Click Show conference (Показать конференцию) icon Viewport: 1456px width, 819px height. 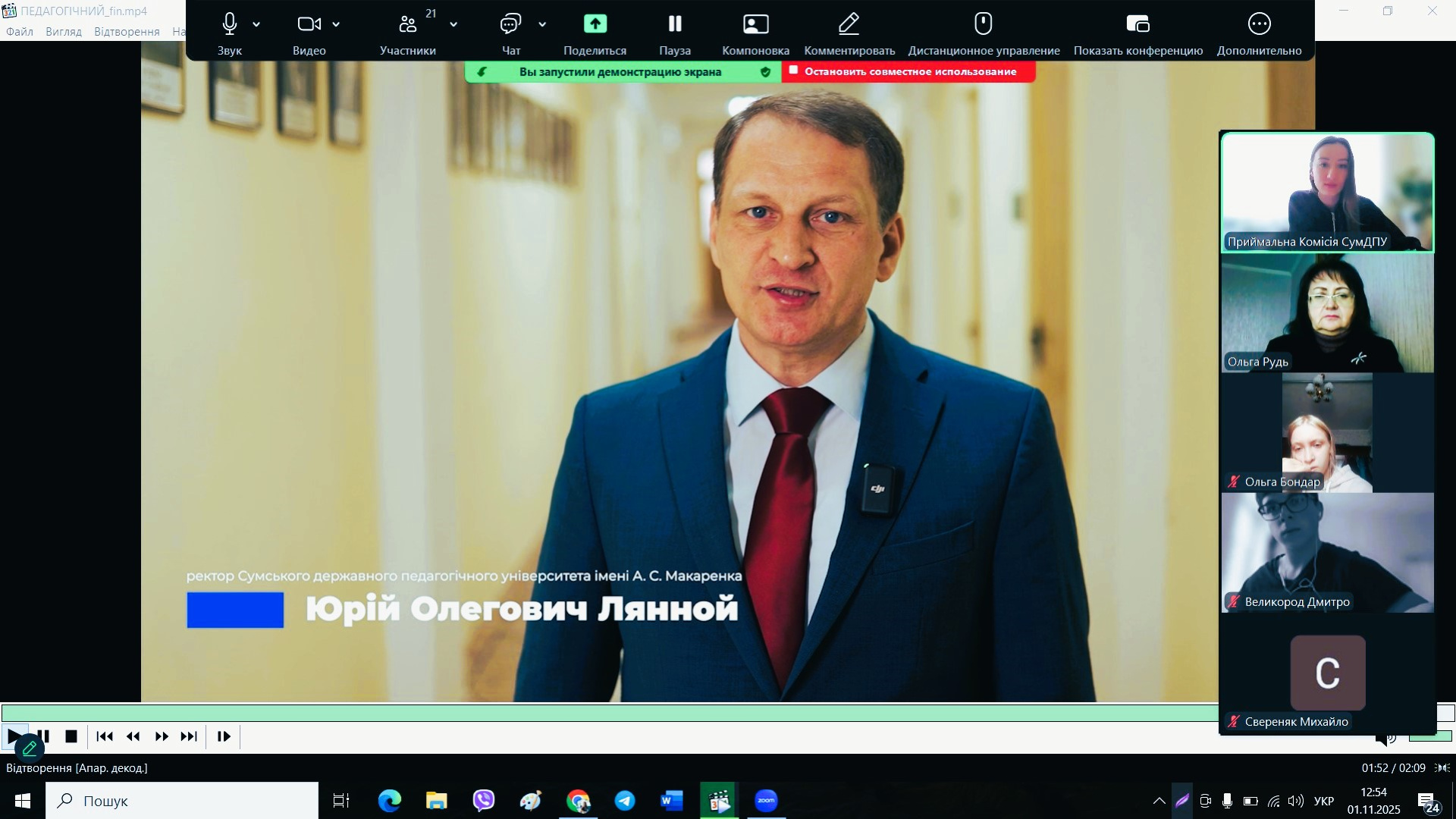pyautogui.click(x=1137, y=24)
